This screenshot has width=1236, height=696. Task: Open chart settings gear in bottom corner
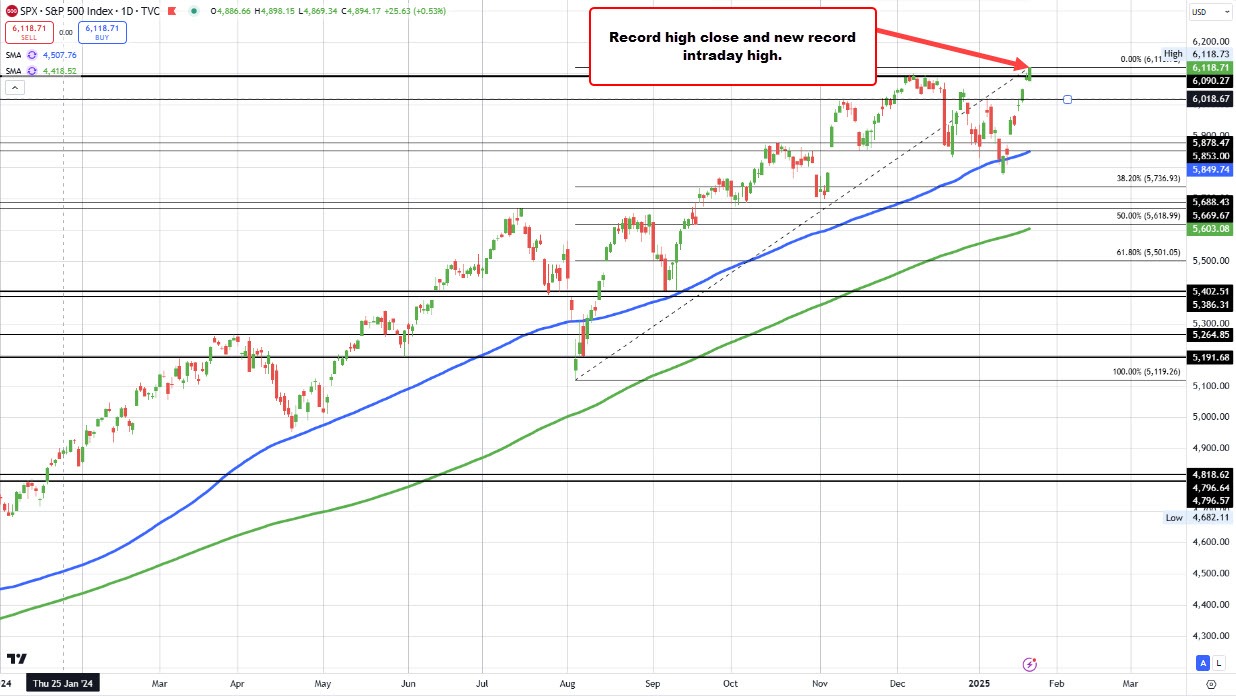pyautogui.click(x=1210, y=684)
